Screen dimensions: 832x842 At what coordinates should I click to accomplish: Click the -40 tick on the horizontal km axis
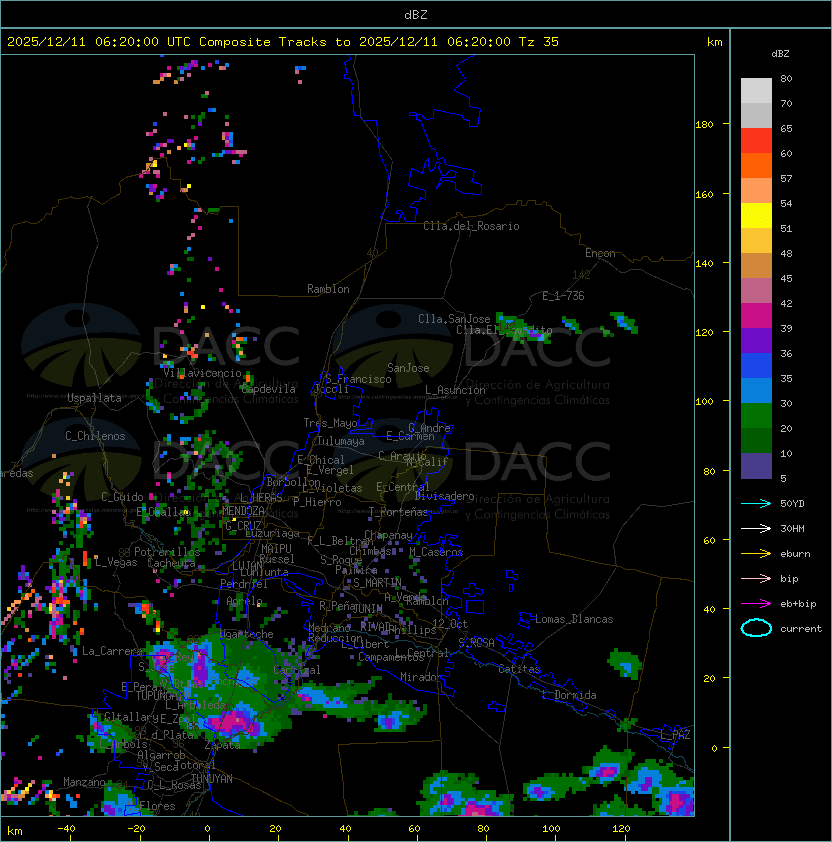[x=66, y=829]
